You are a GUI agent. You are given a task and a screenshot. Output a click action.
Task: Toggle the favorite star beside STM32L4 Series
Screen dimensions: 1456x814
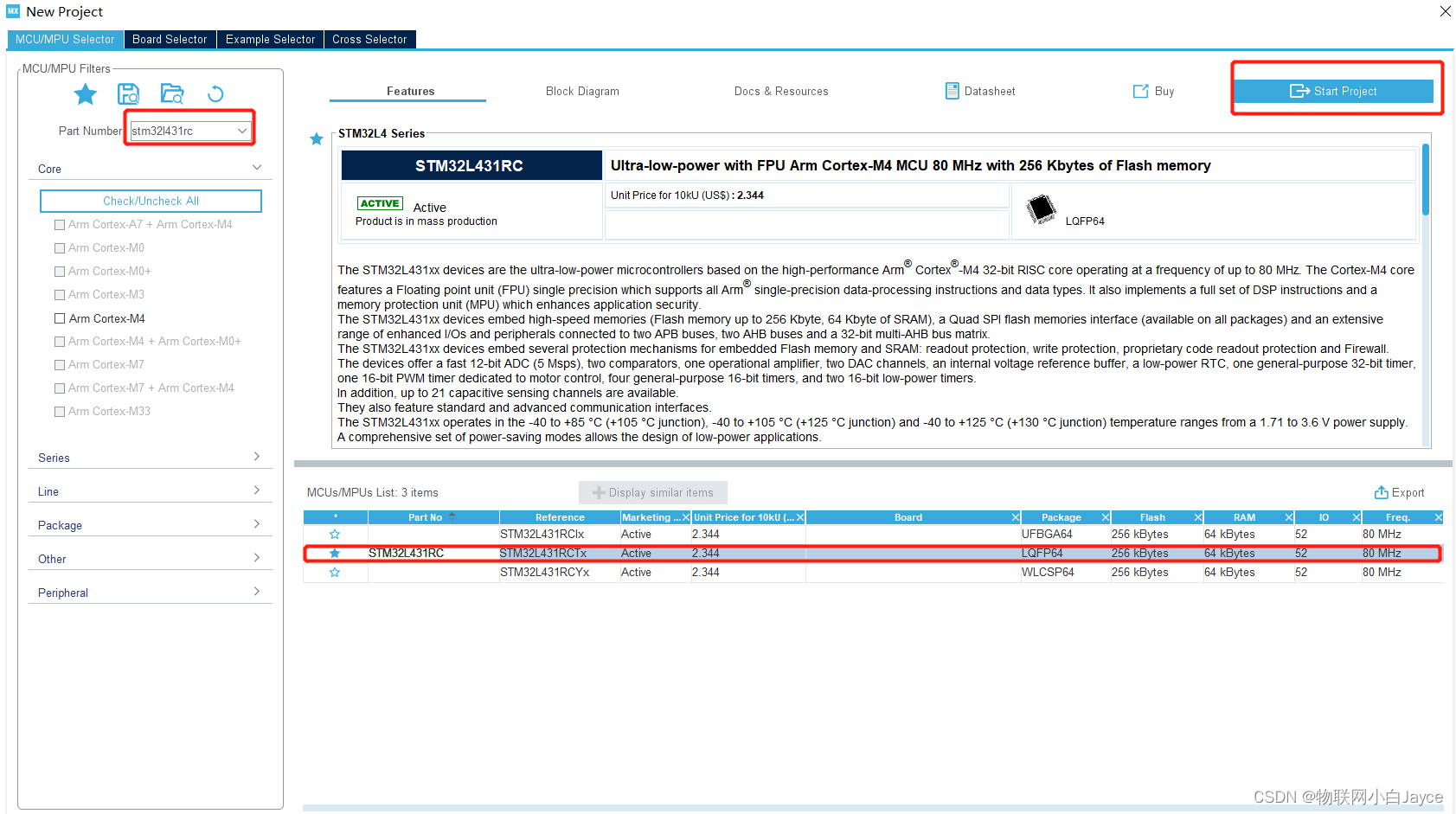click(317, 139)
